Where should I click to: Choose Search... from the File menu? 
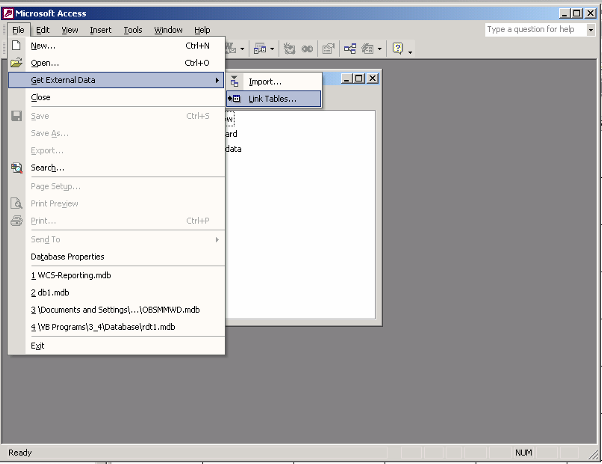[x=116, y=168]
